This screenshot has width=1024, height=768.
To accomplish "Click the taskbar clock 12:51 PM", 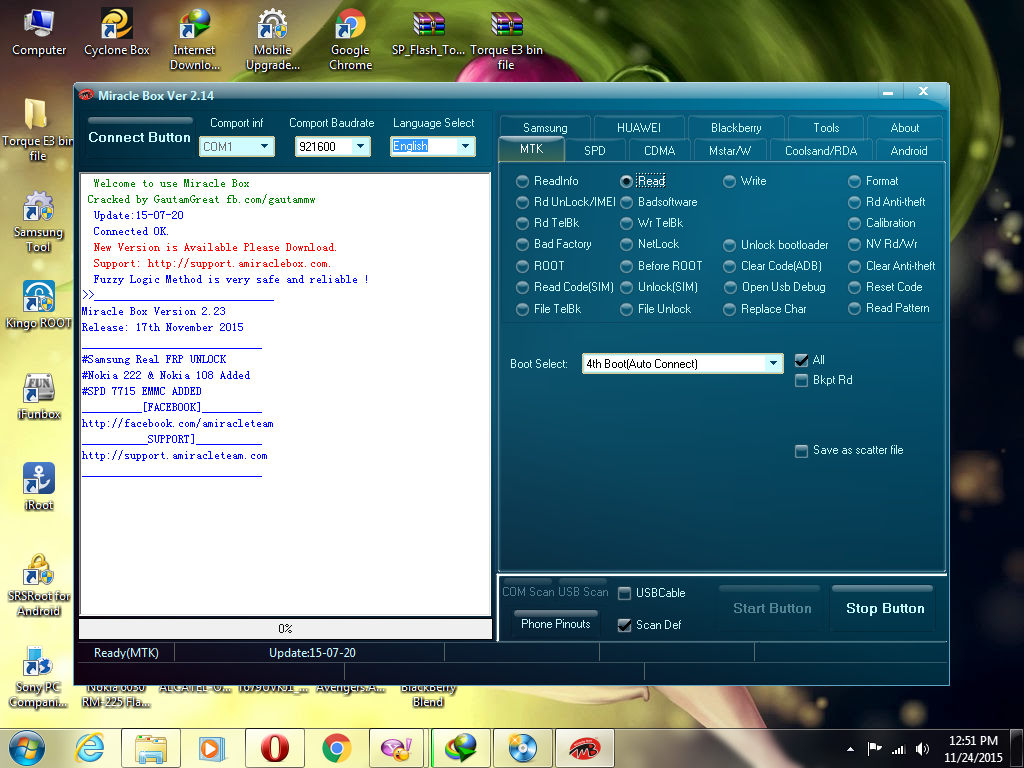I will click(973, 748).
